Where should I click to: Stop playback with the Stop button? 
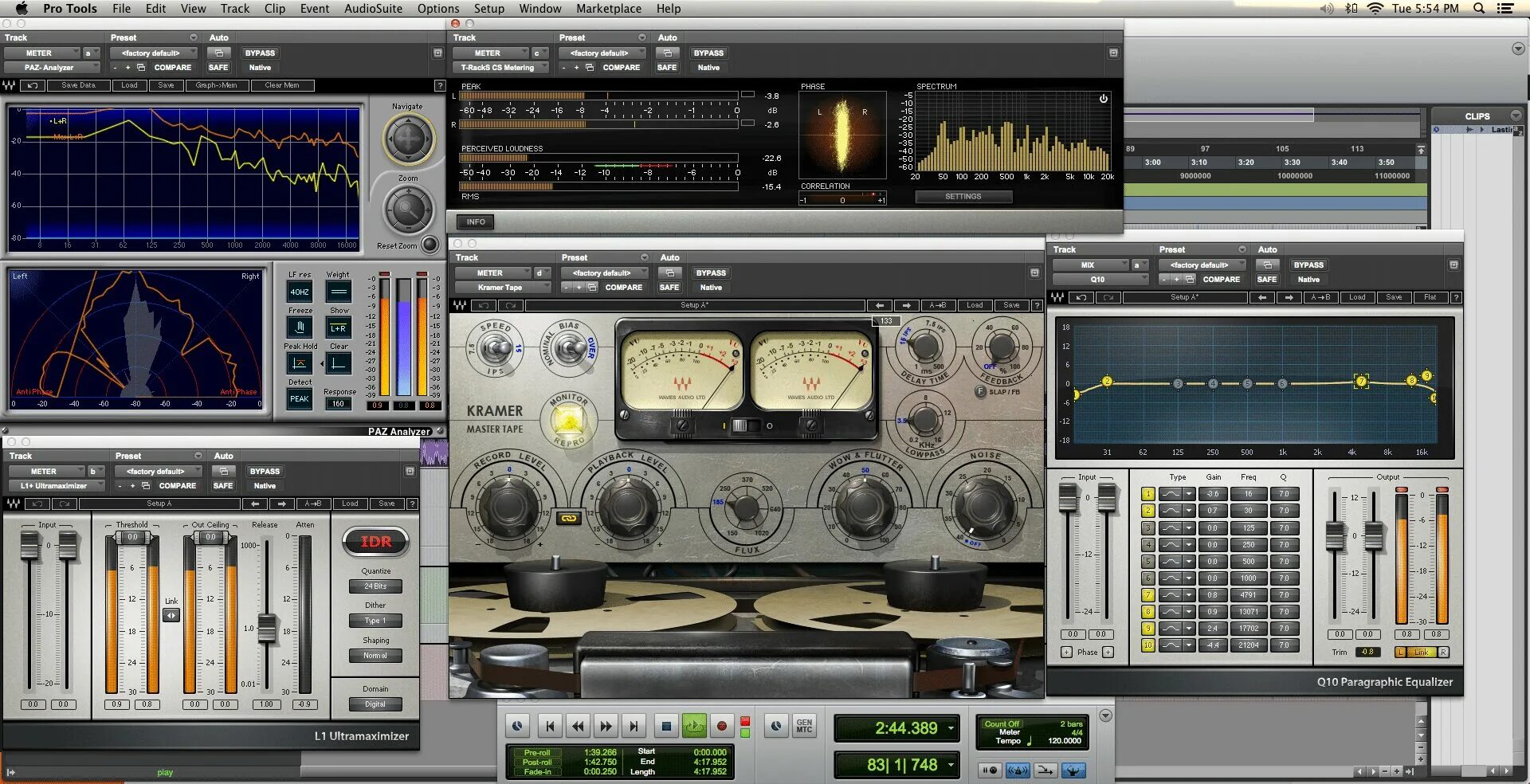(666, 726)
